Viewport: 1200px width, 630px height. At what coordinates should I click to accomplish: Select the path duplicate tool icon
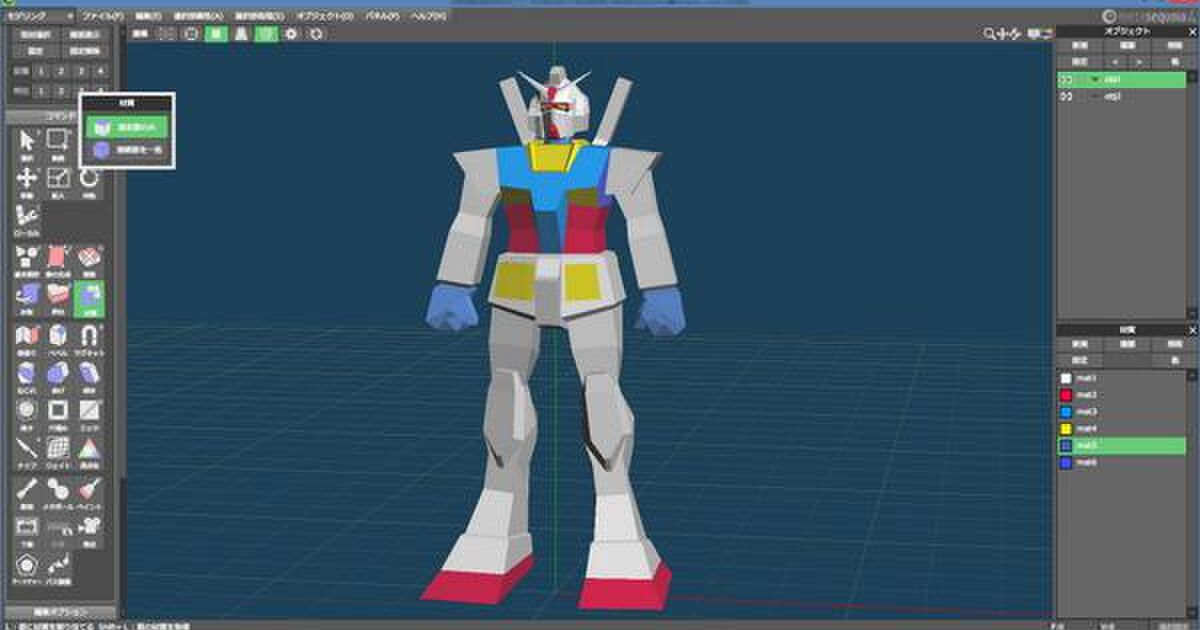pyautogui.click(x=58, y=568)
